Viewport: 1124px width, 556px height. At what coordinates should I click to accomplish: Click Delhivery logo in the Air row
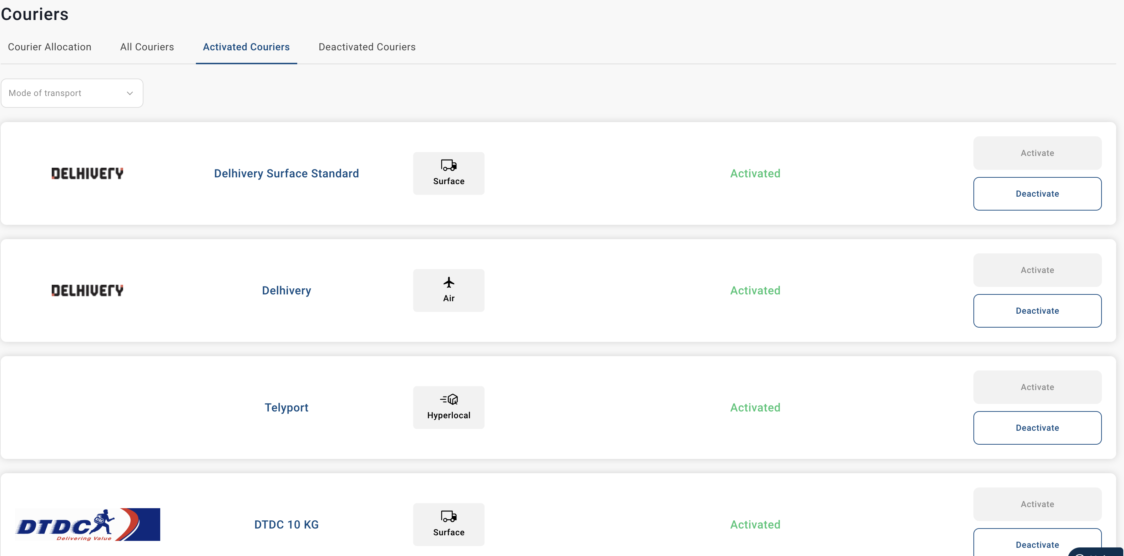(x=87, y=290)
